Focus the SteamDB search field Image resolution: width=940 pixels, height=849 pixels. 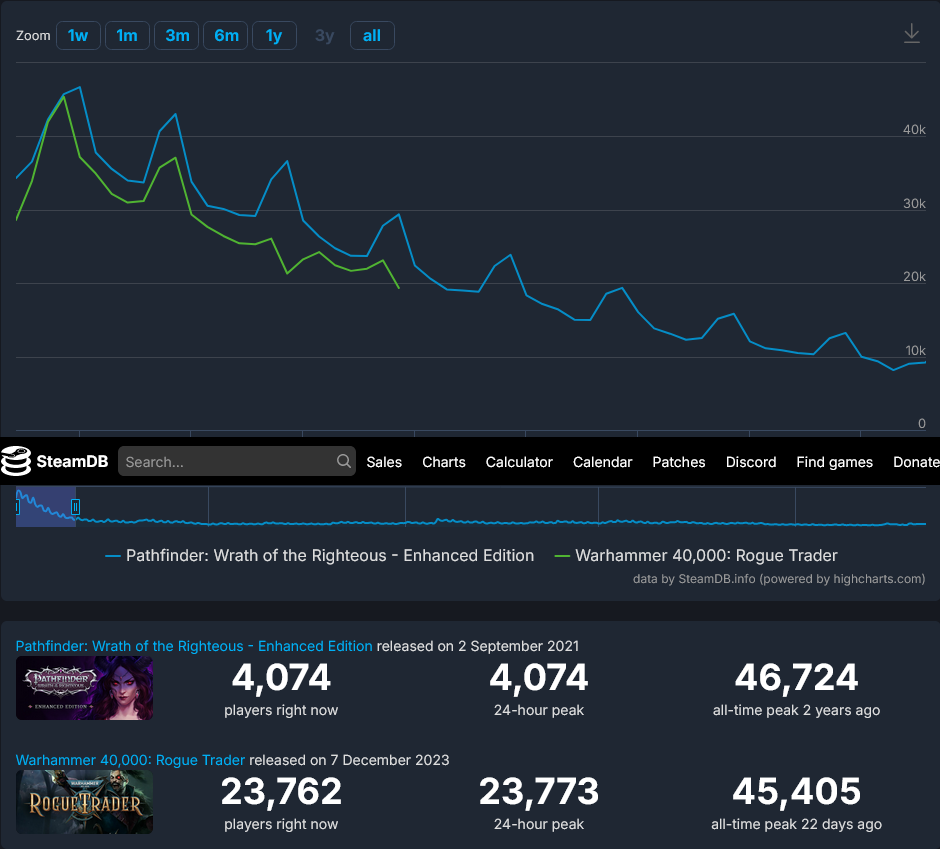(x=237, y=461)
